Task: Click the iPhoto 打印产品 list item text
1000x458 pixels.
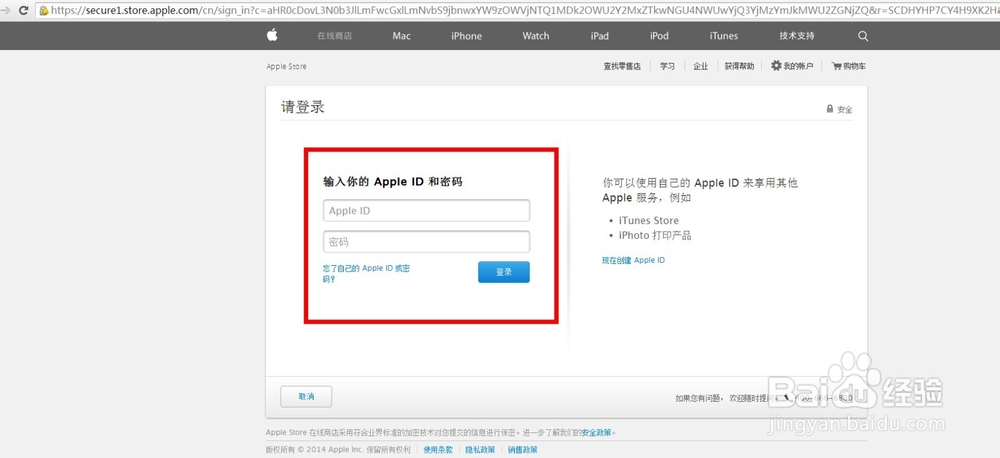Action: pyautogui.click(x=655, y=235)
